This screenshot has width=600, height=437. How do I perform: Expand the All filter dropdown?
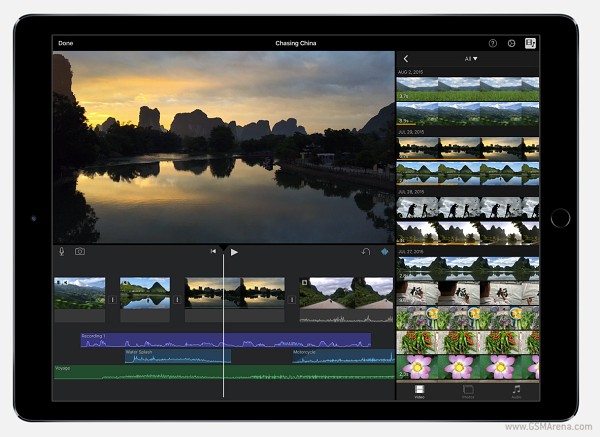[471, 59]
